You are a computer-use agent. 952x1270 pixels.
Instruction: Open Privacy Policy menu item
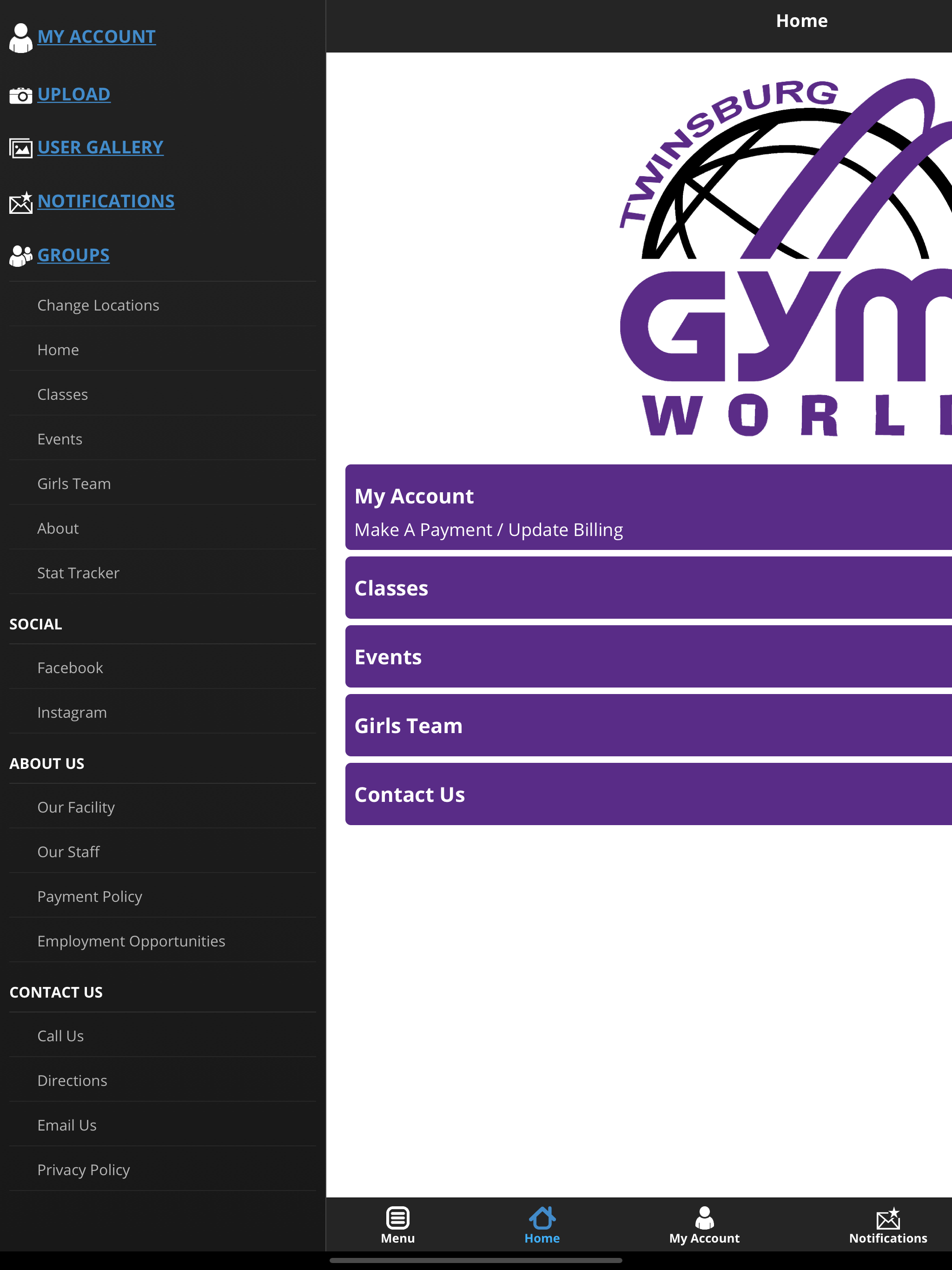point(163,1170)
